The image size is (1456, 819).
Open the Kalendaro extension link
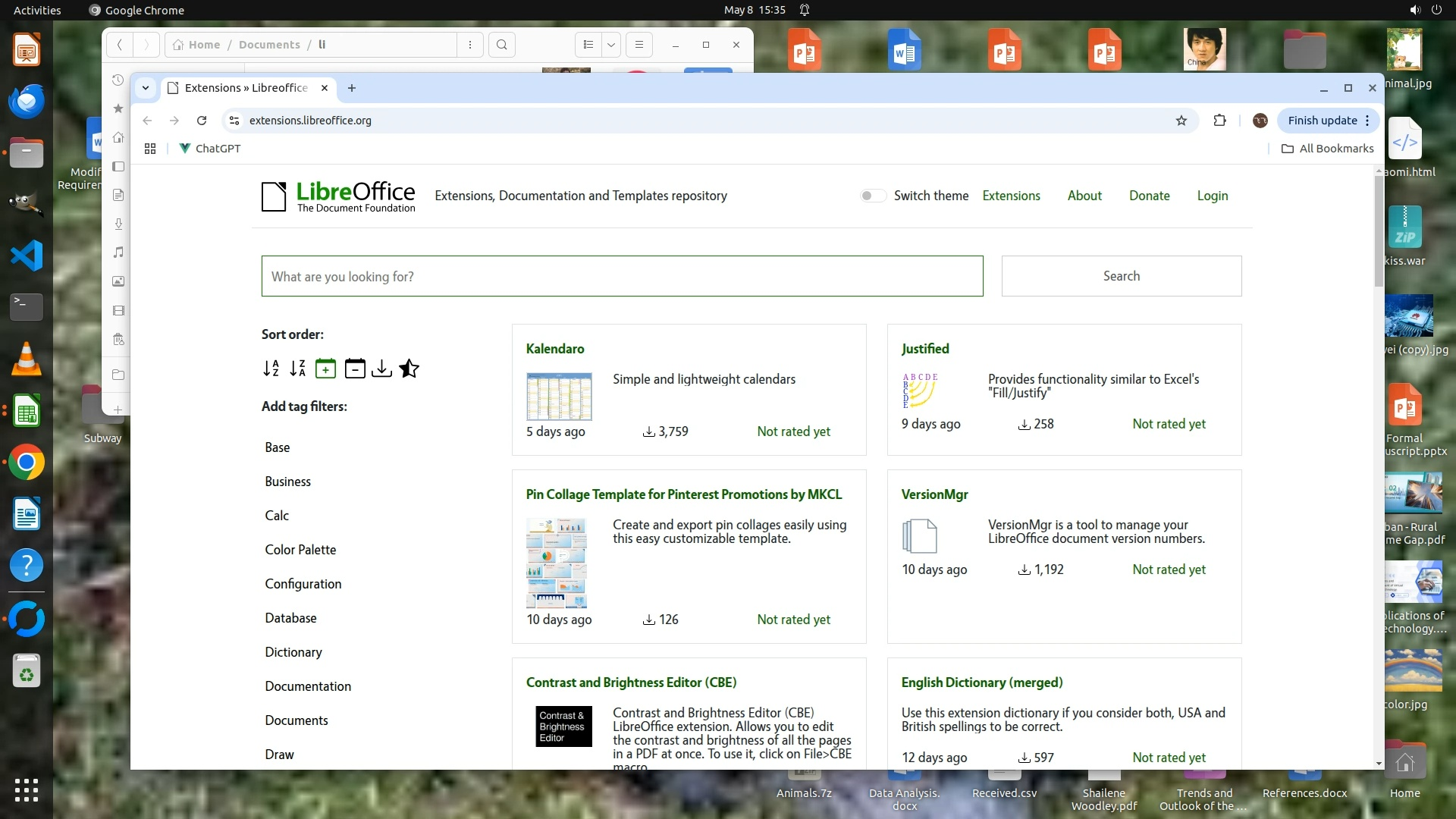(x=555, y=349)
